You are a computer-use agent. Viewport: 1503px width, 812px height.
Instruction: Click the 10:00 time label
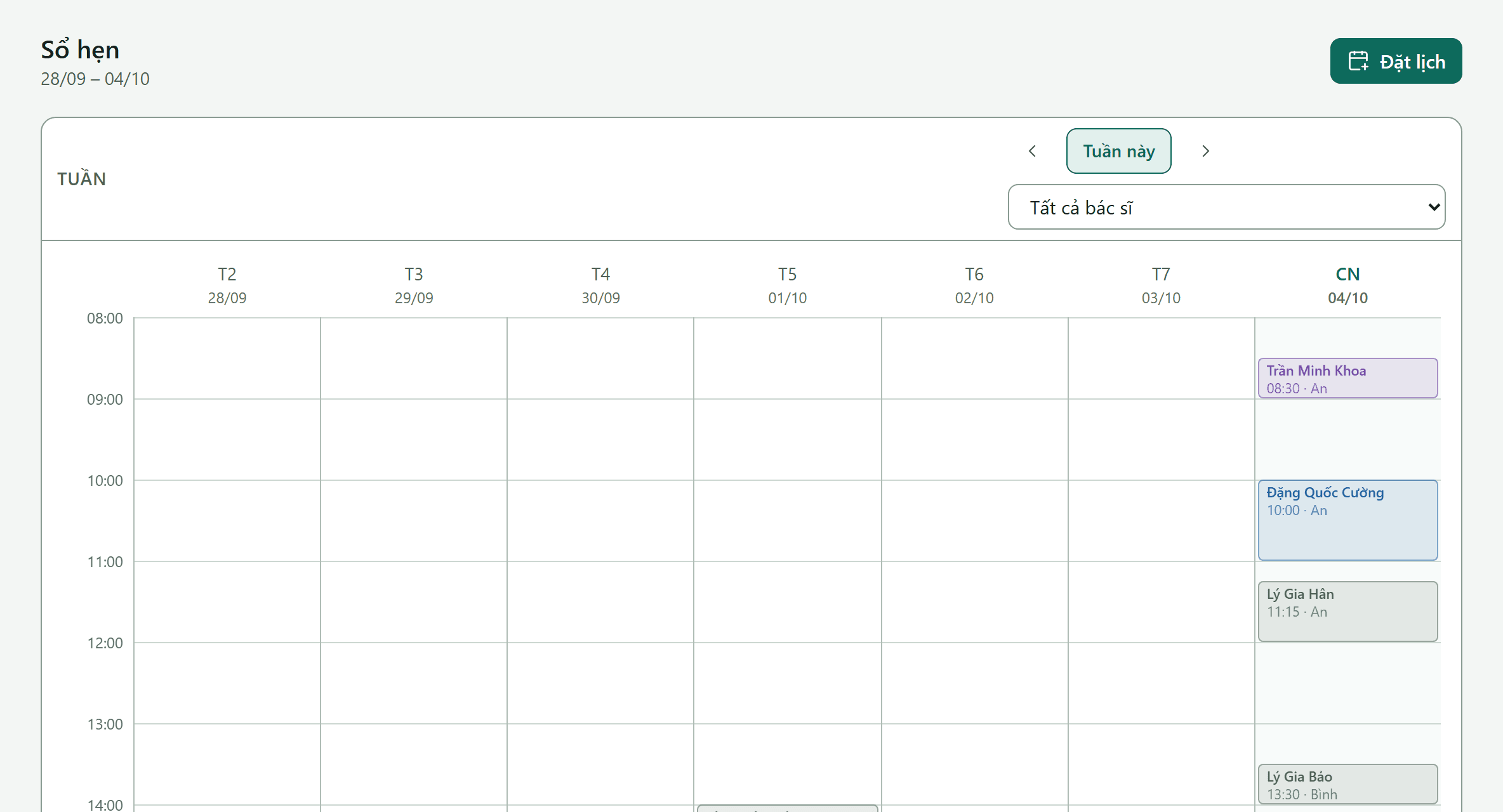tap(105, 481)
